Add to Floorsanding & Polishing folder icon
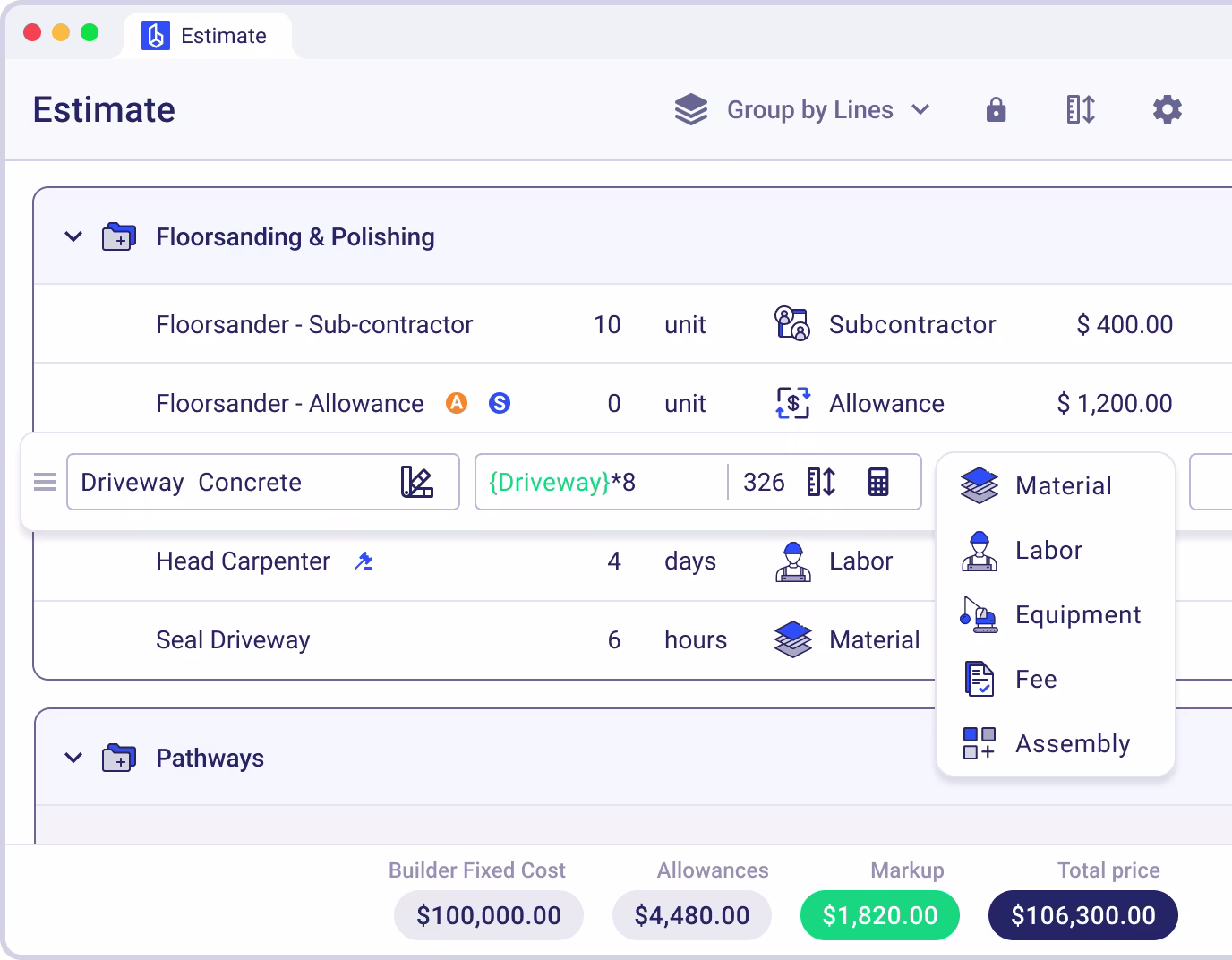Image resolution: width=1232 pixels, height=960 pixels. coord(119,236)
